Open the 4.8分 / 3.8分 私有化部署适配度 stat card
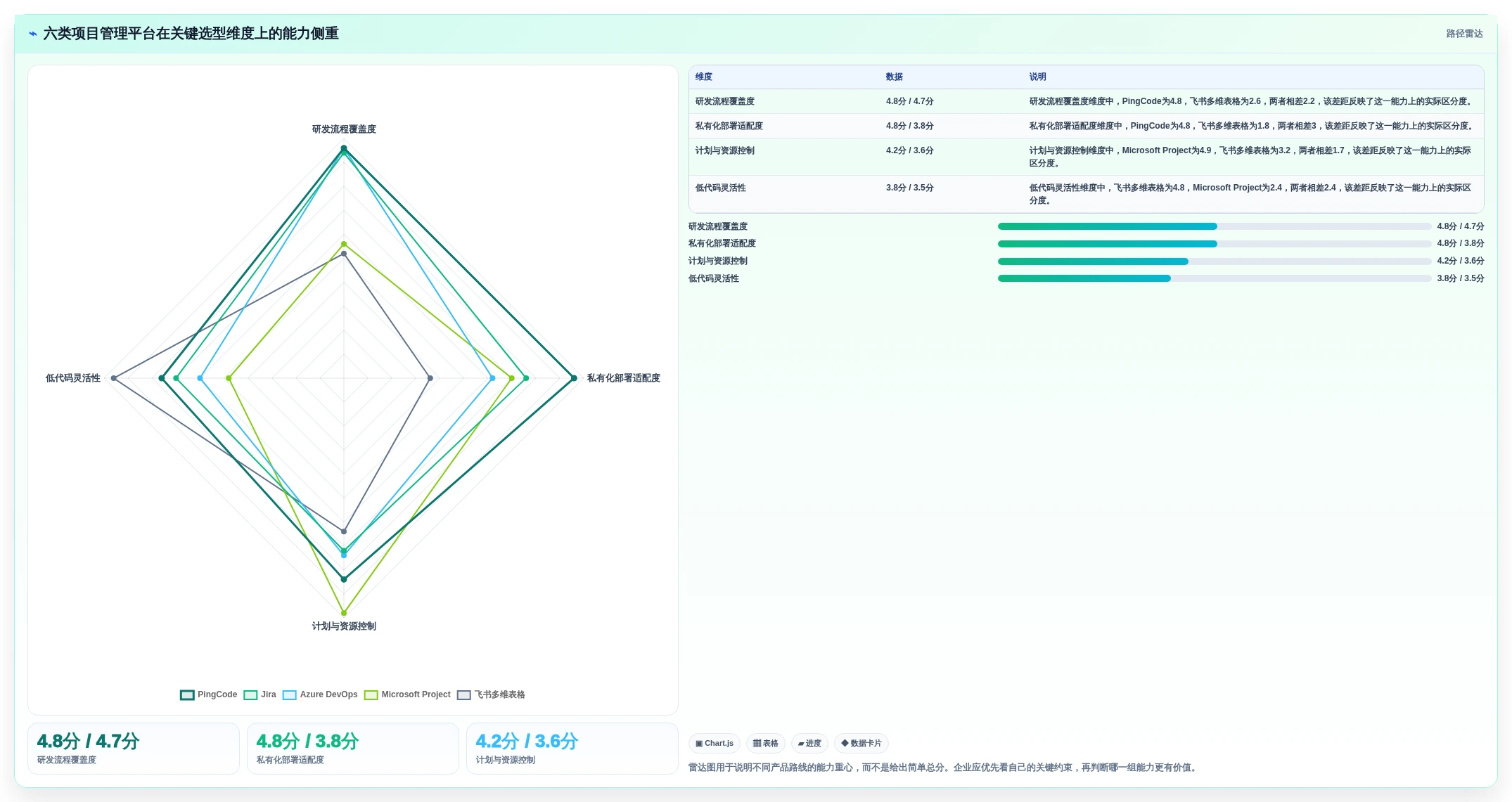1512x802 pixels. point(353,749)
